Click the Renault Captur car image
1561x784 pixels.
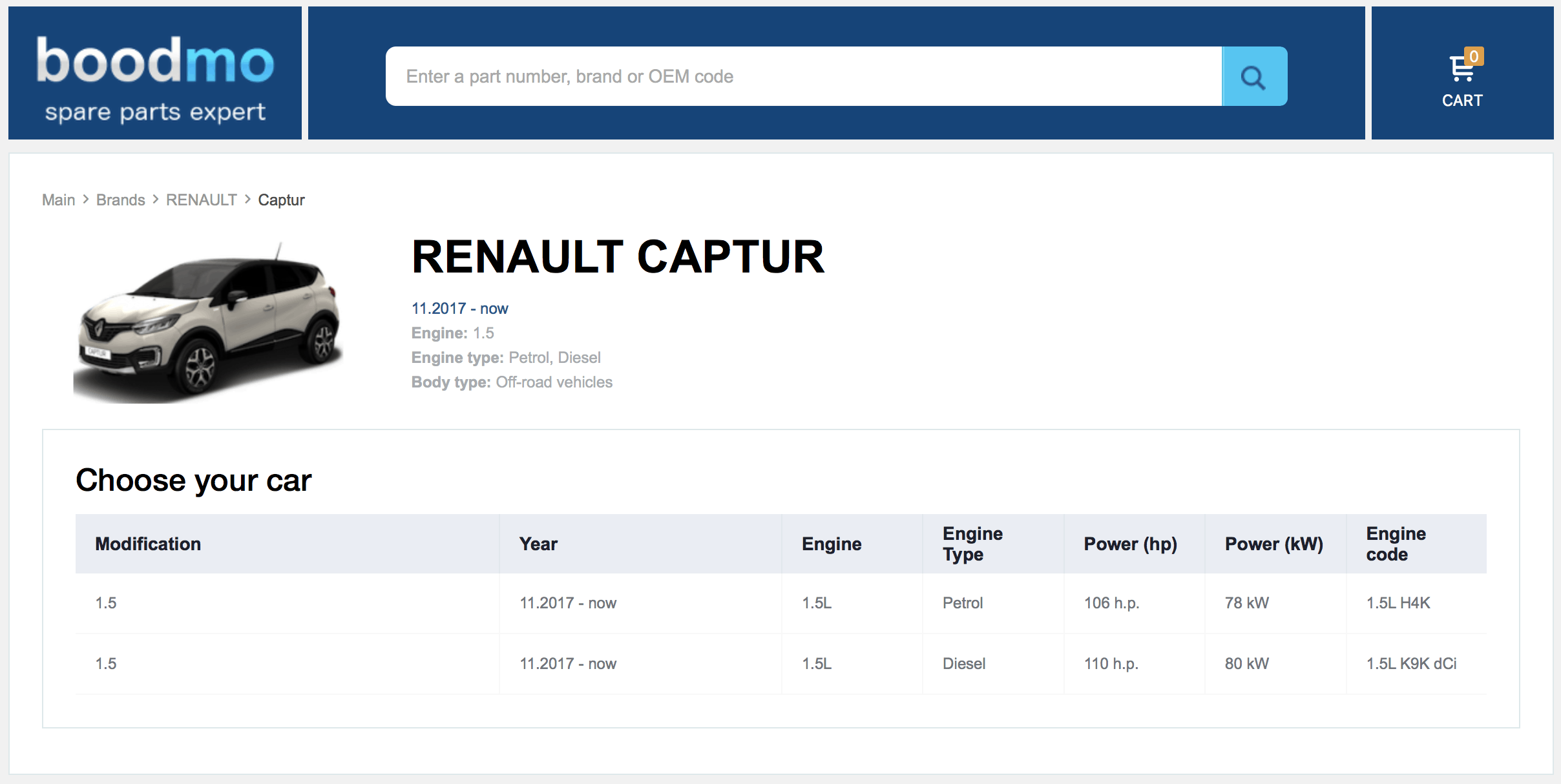coord(208,321)
